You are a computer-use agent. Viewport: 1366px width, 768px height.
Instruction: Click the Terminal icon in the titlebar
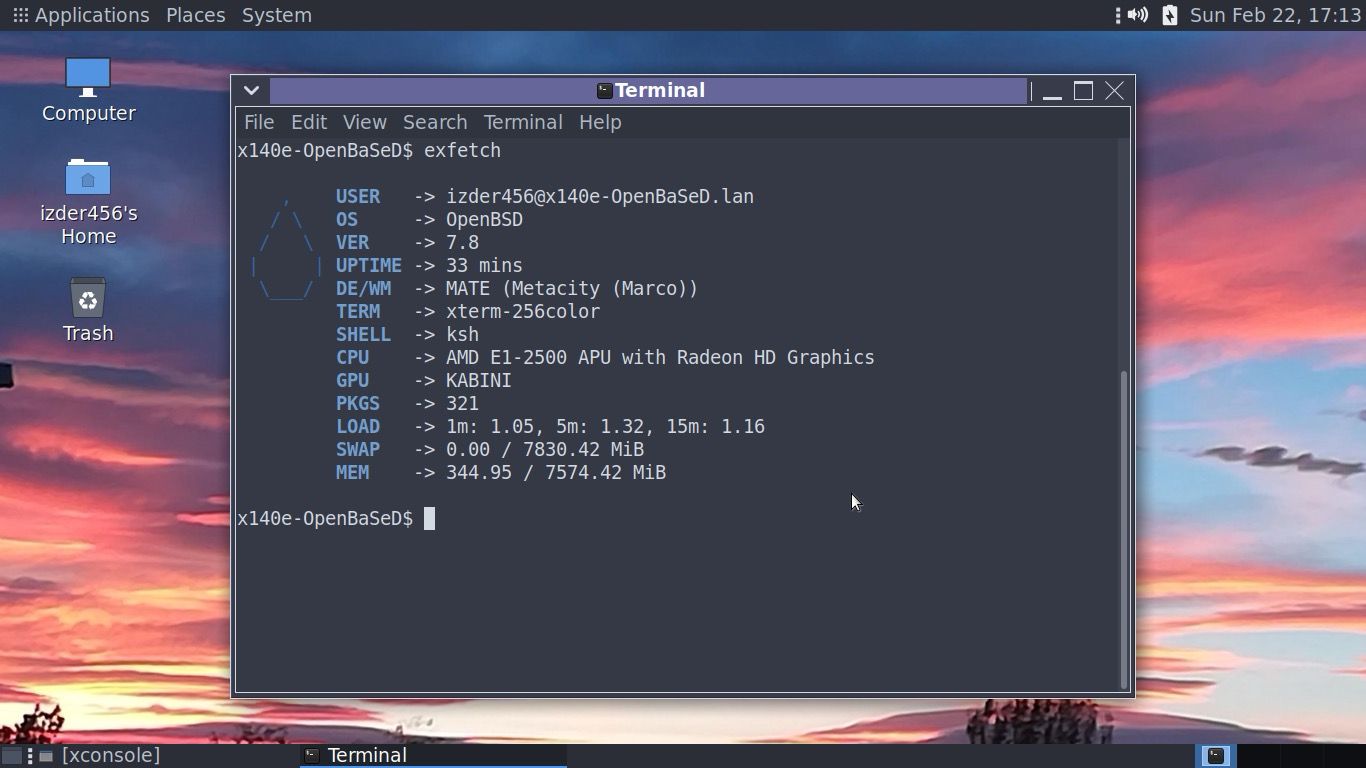pyautogui.click(x=604, y=90)
